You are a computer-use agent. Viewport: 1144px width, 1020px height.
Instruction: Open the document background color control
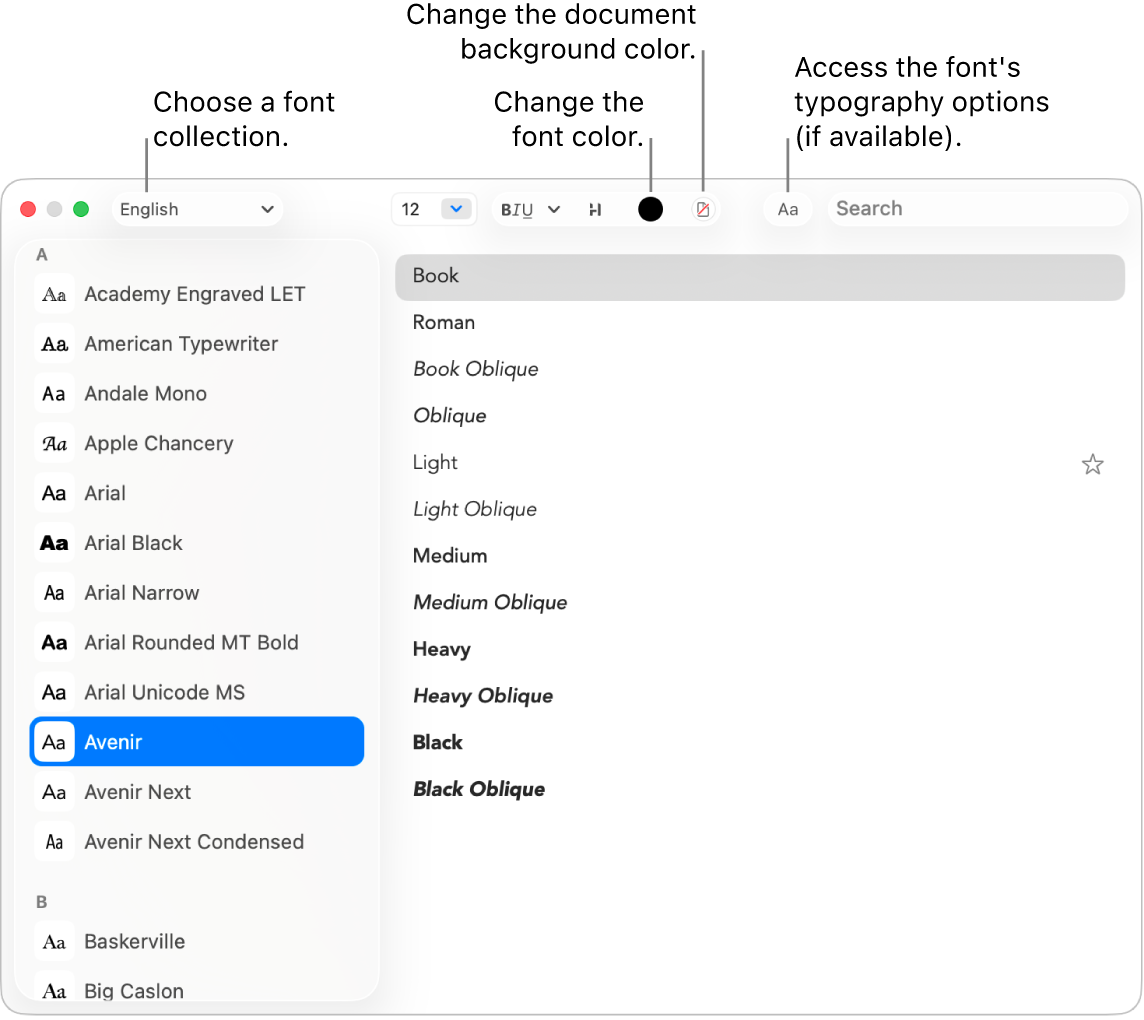(x=704, y=209)
